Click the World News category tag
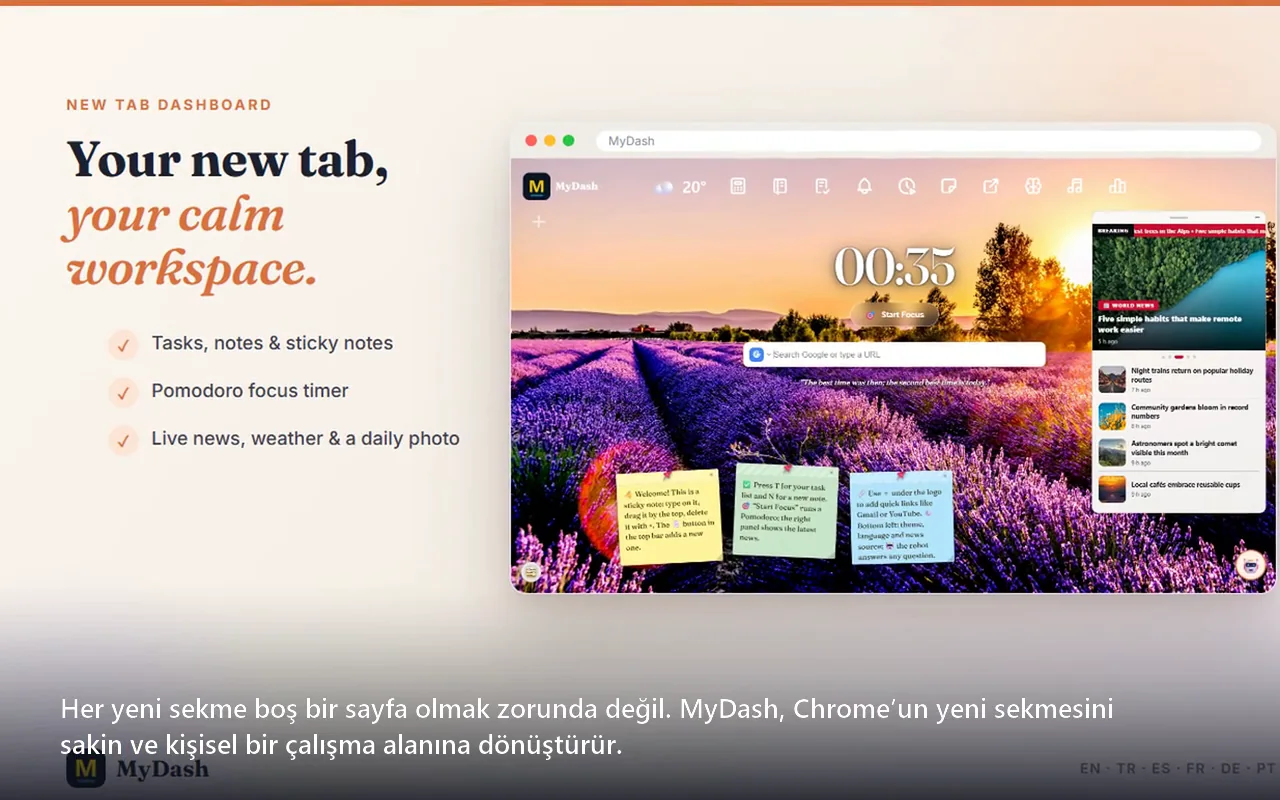The height and width of the screenshot is (800, 1280). click(x=1128, y=305)
